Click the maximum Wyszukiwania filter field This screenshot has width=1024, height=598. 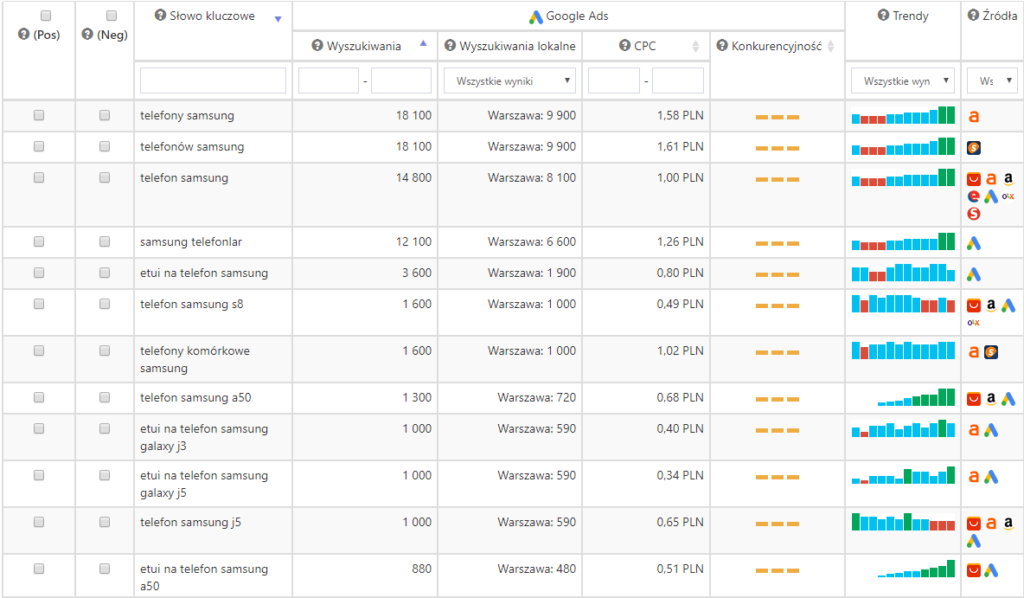[401, 80]
